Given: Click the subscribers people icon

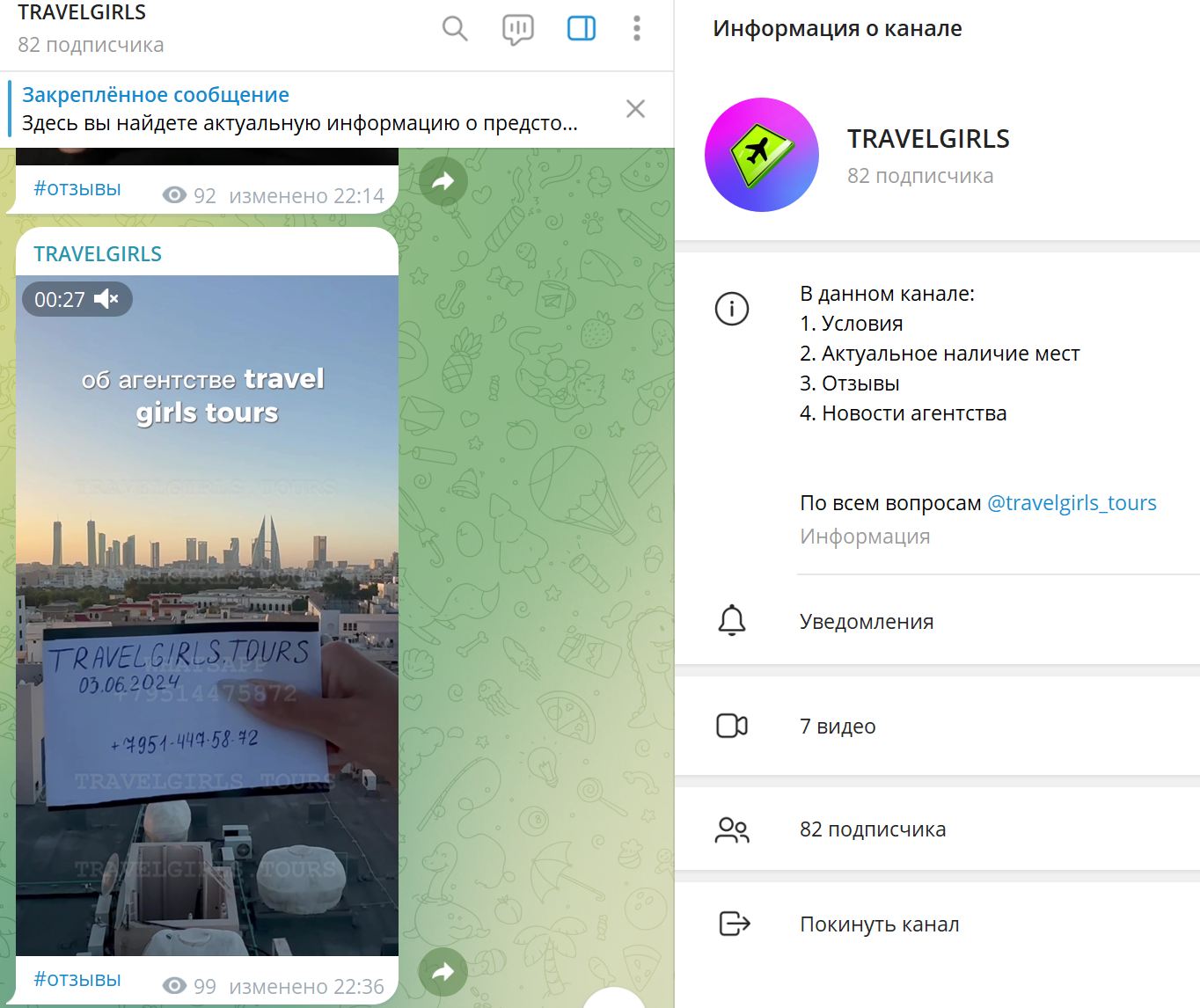Looking at the screenshot, I should click(732, 830).
